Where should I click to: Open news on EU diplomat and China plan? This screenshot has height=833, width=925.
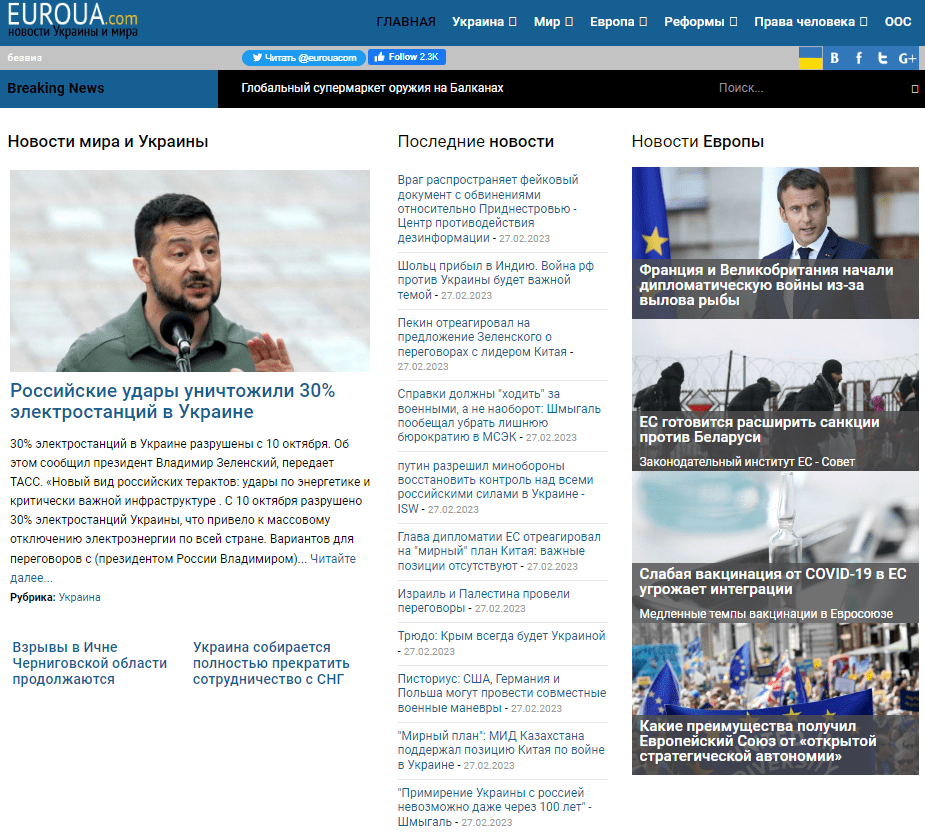coord(499,551)
